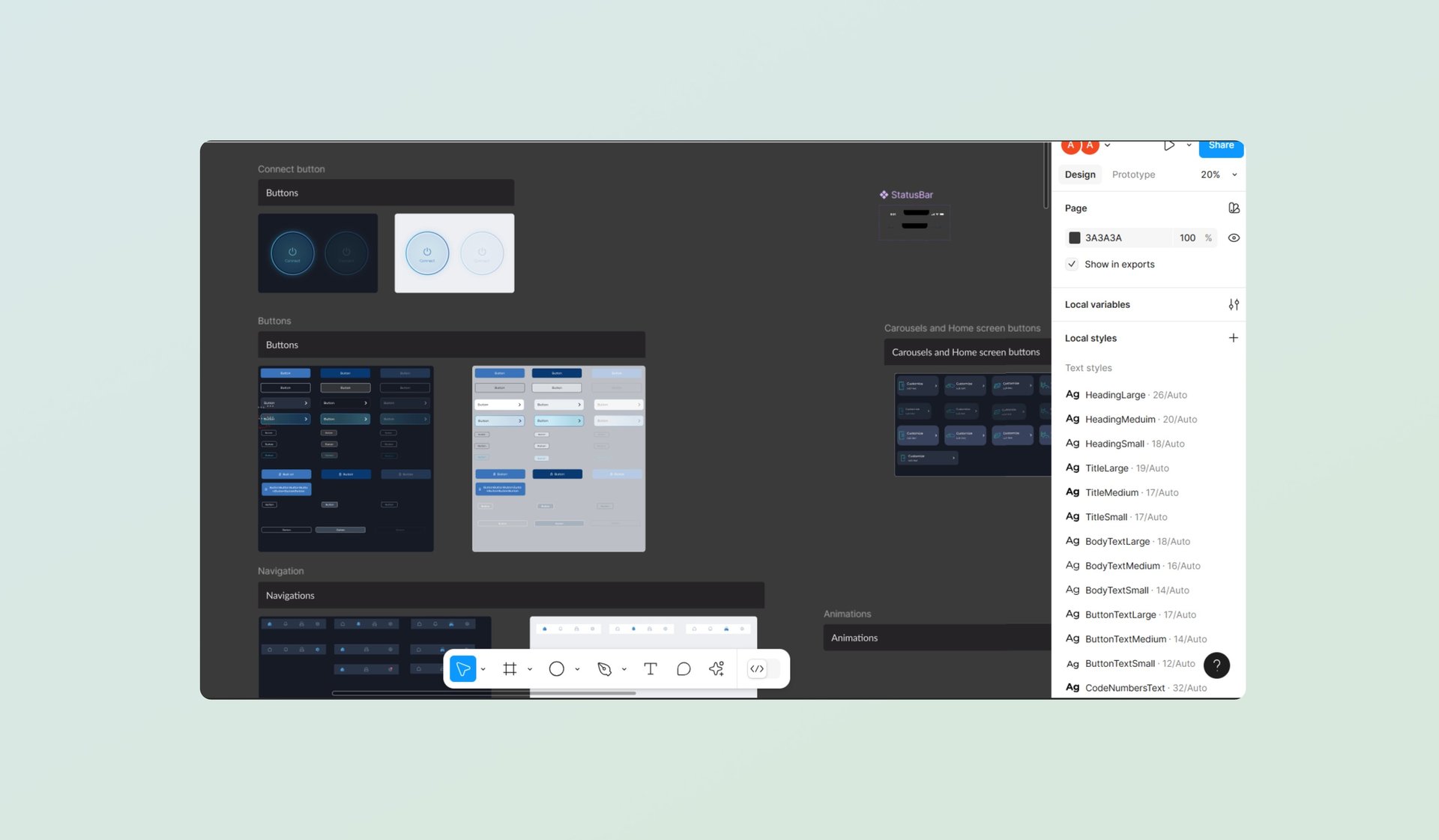The height and width of the screenshot is (840, 1439).
Task: Select the Frame tool
Action: [510, 669]
